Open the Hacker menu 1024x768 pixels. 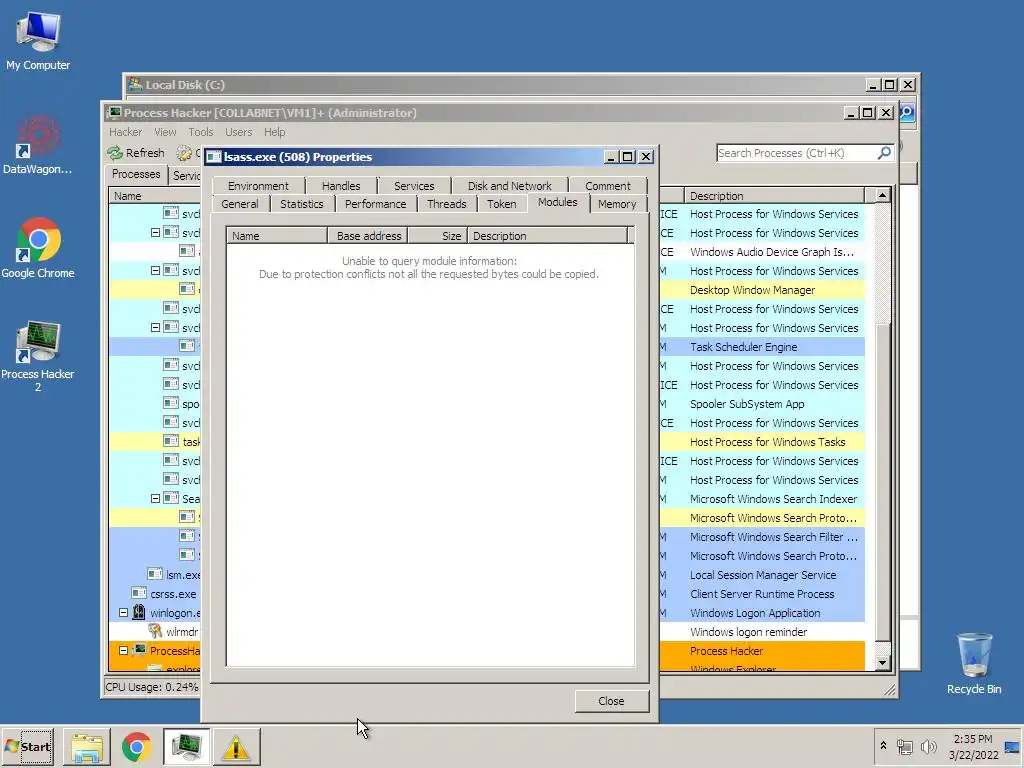[125, 132]
